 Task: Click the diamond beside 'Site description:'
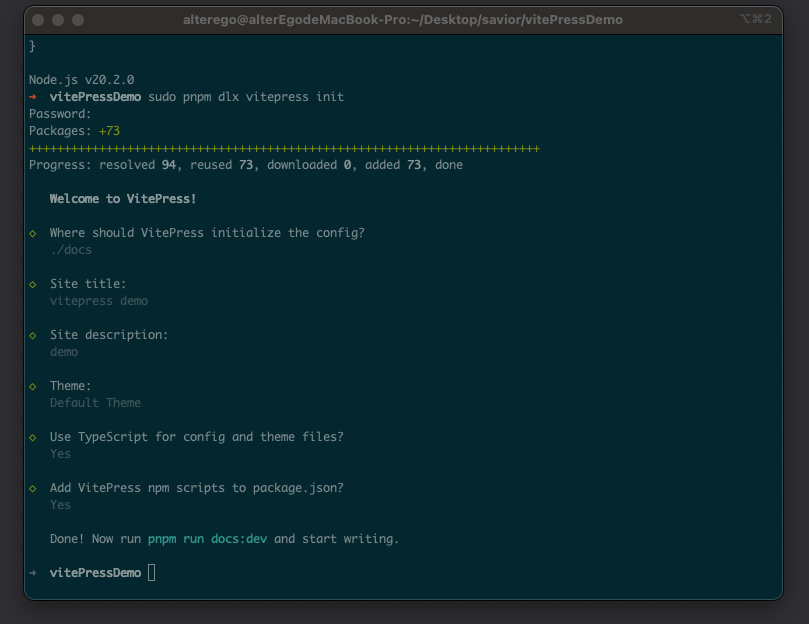pyautogui.click(x=33, y=335)
